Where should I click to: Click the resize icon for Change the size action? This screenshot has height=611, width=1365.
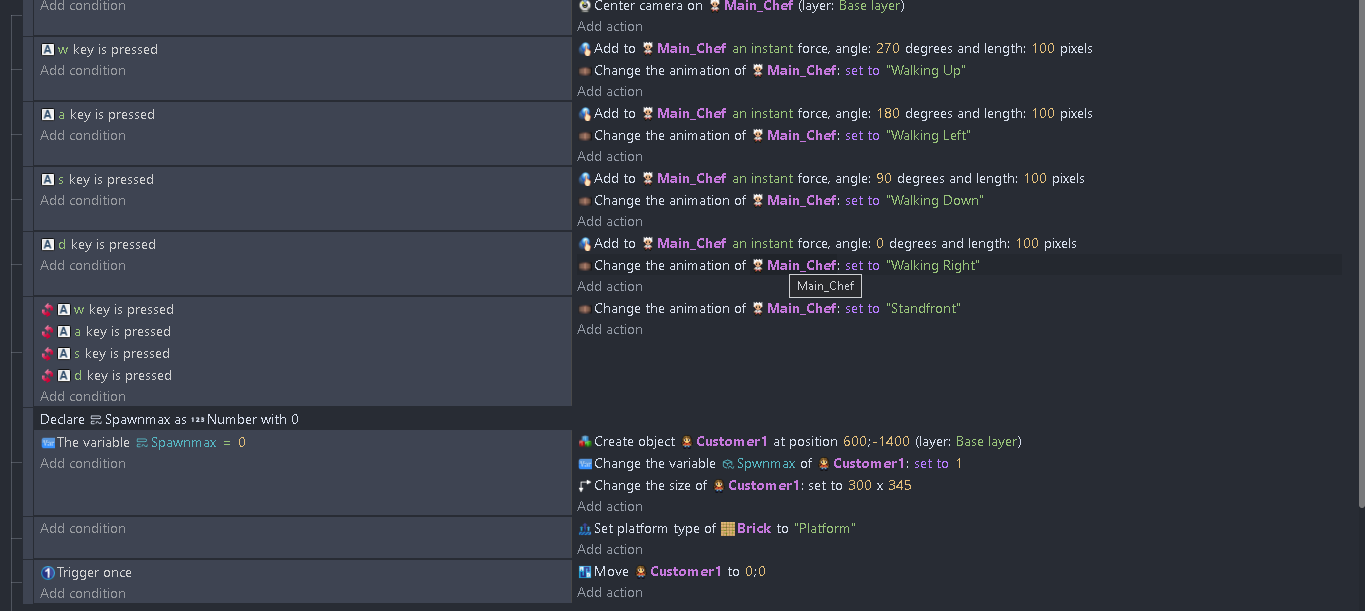pos(585,486)
